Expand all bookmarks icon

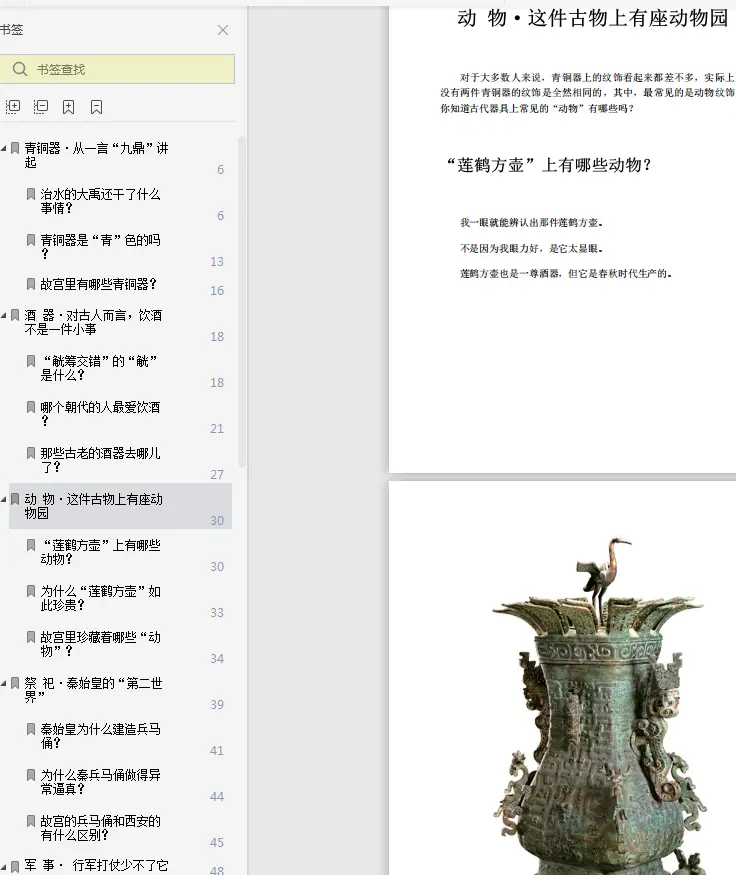point(13,107)
